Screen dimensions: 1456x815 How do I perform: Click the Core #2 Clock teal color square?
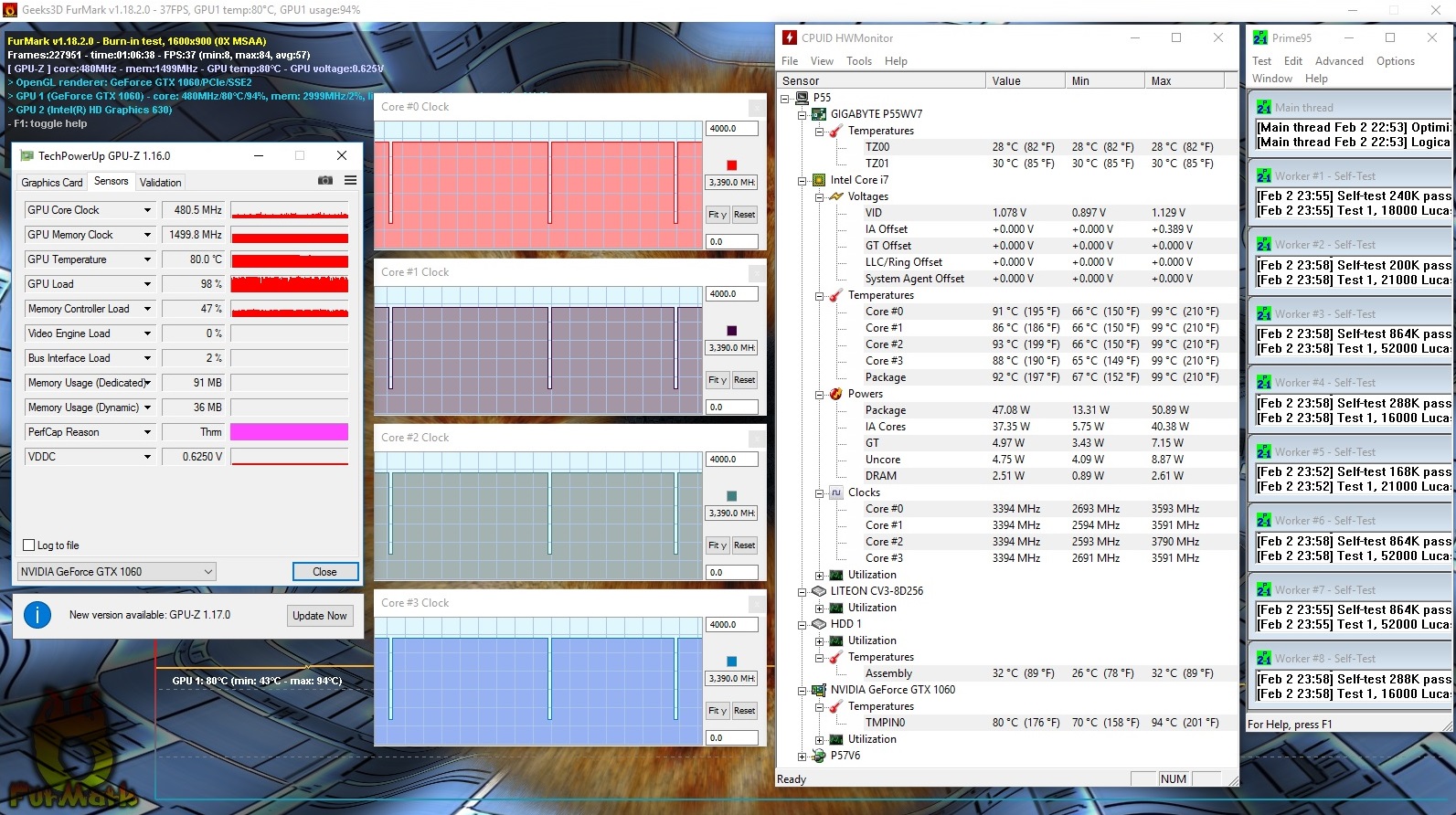tap(731, 496)
